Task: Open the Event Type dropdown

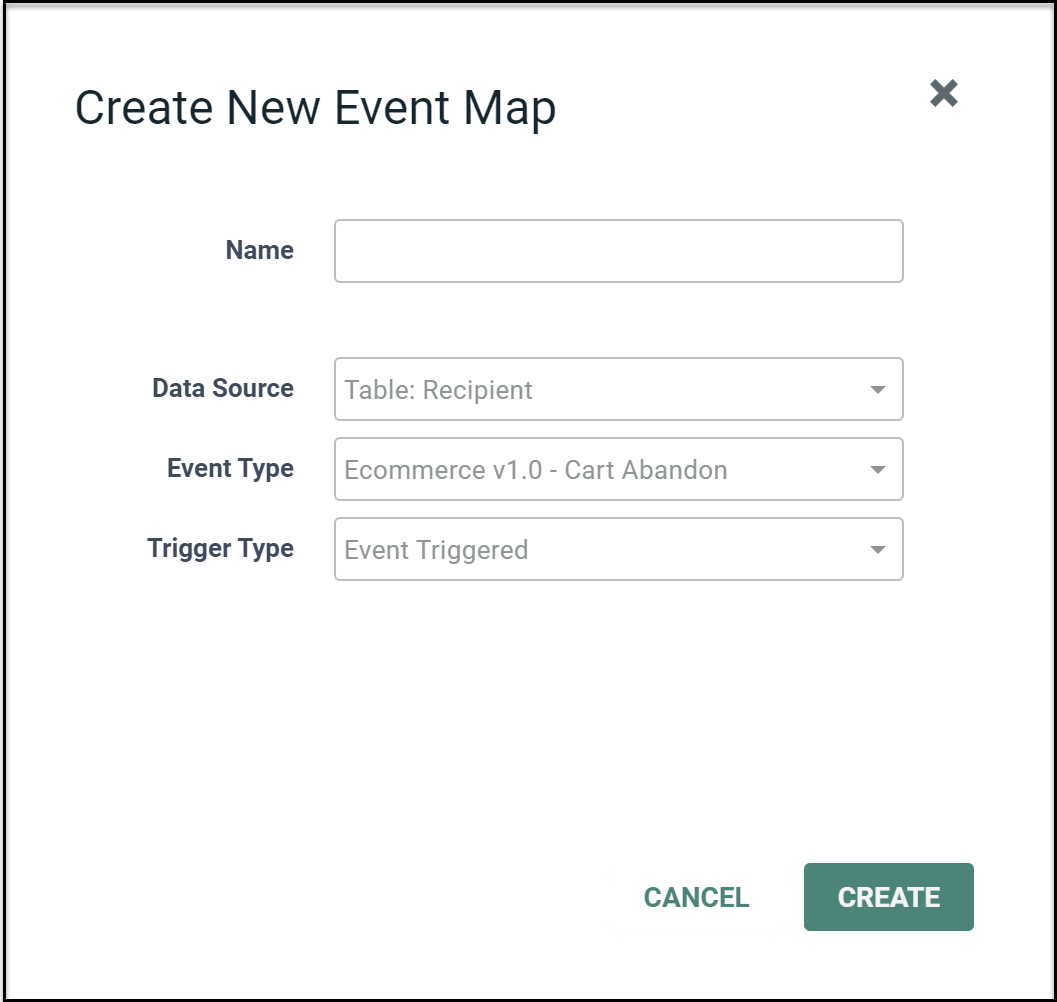Action: point(618,469)
